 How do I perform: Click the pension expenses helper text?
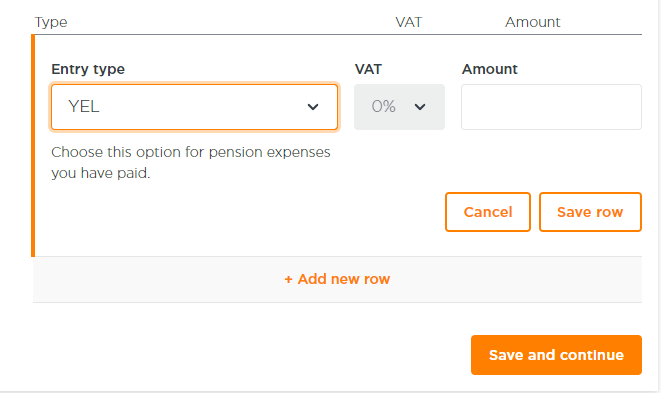pyautogui.click(x=191, y=162)
